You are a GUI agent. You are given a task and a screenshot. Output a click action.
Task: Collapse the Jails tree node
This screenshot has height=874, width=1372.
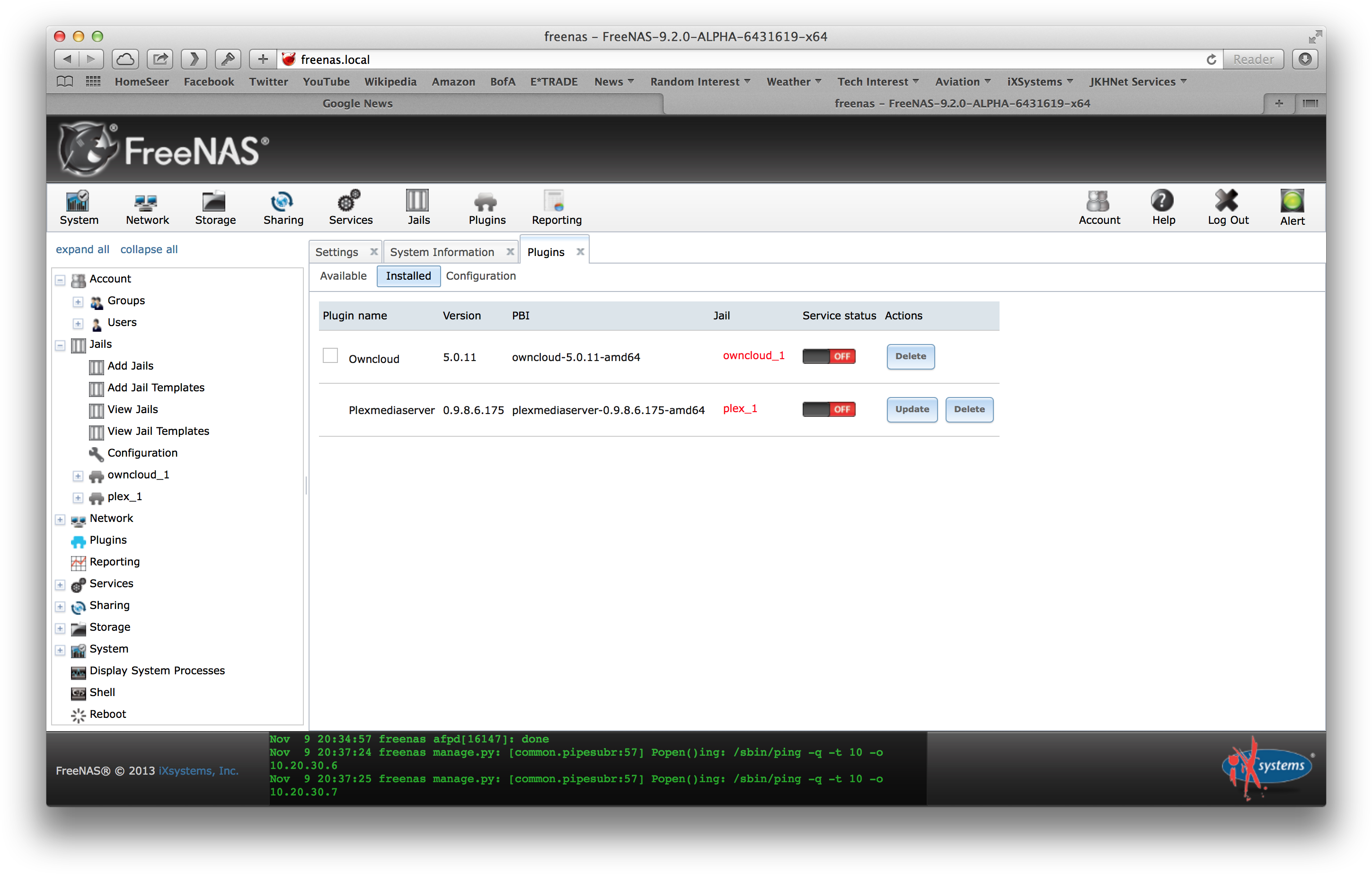60,344
